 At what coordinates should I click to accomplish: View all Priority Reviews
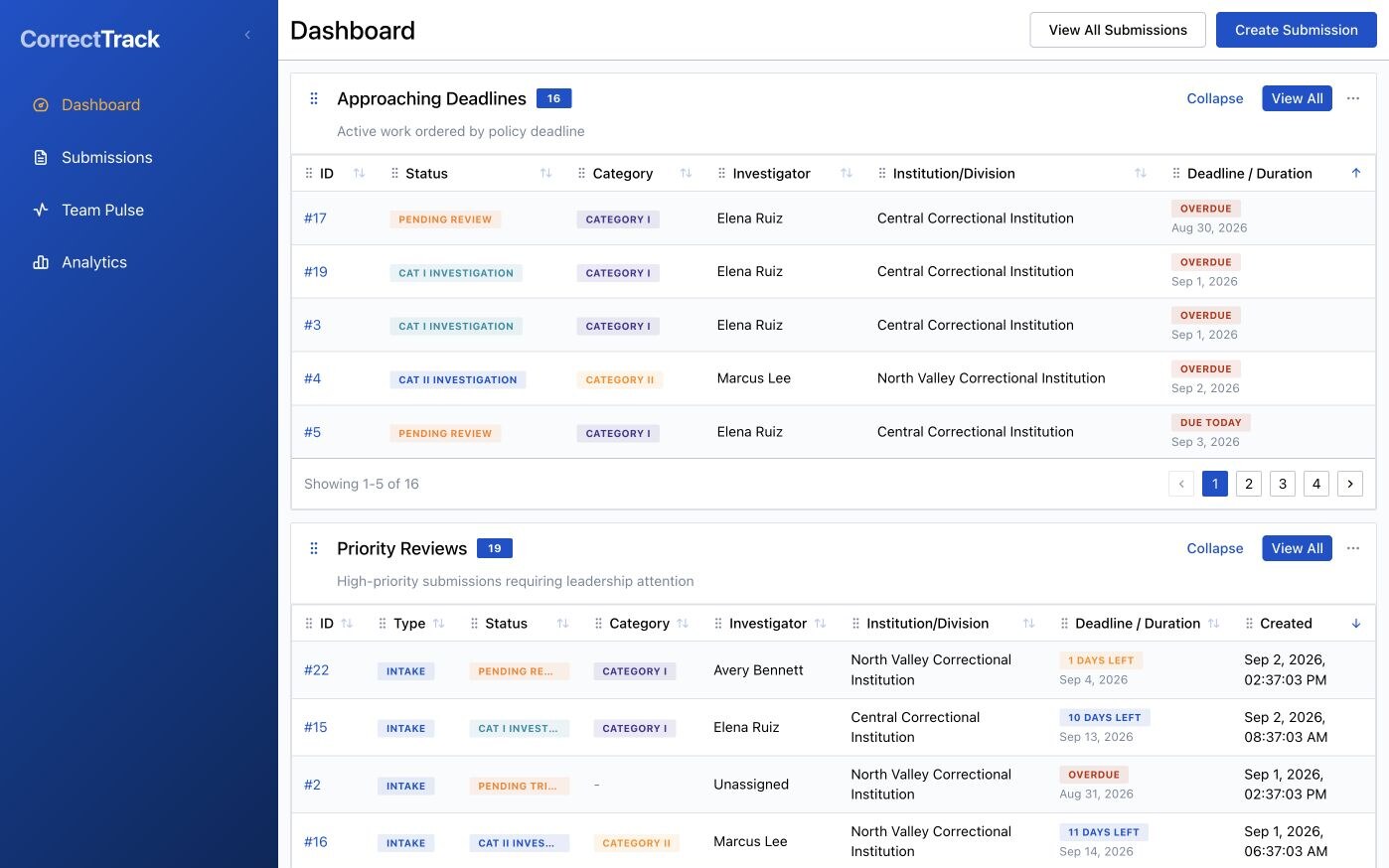tap(1297, 548)
